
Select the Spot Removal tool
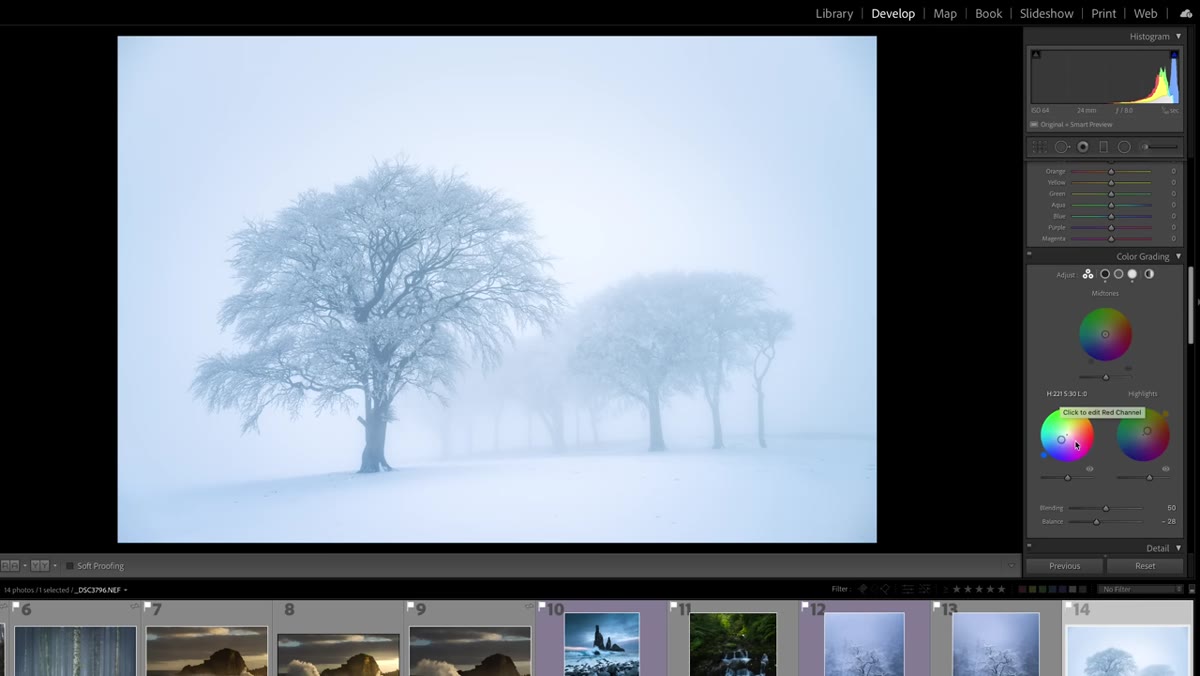coord(1061,147)
